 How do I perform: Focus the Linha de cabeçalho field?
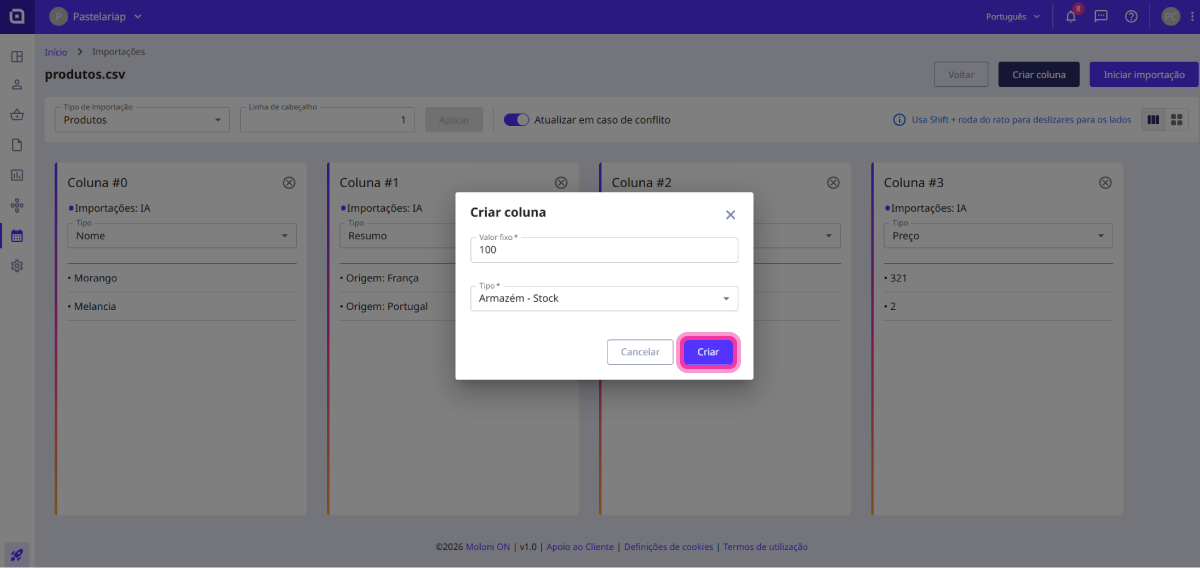pyautogui.click(x=327, y=120)
